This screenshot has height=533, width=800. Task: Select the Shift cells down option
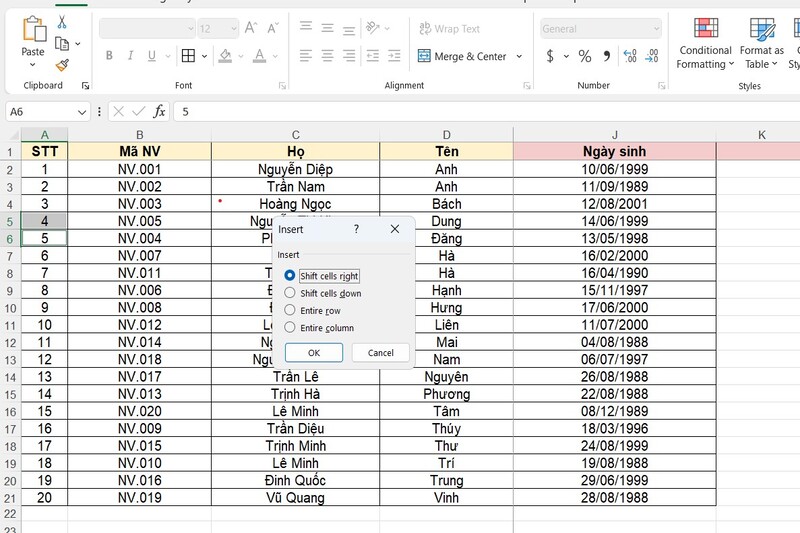tap(290, 293)
